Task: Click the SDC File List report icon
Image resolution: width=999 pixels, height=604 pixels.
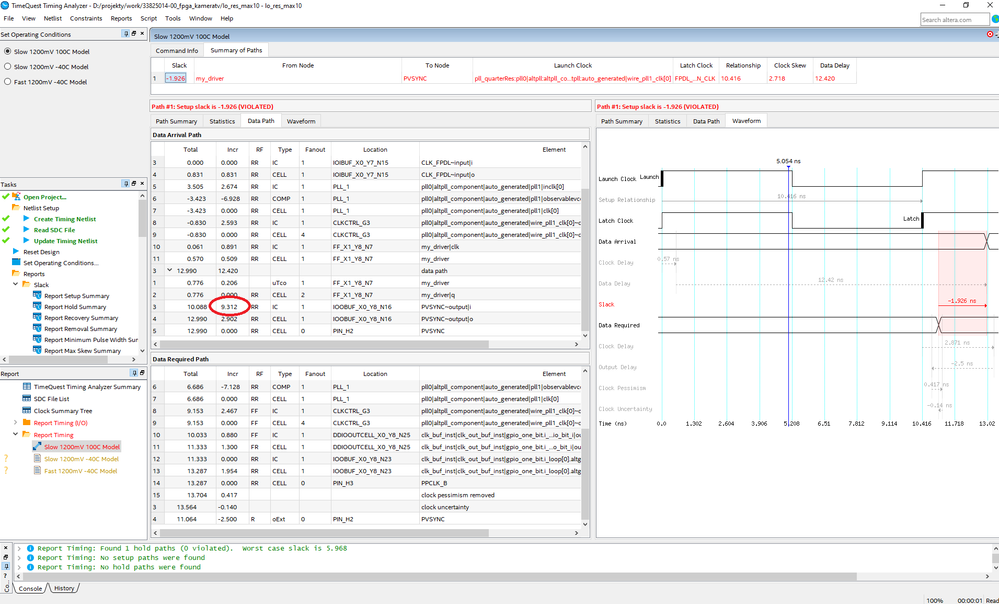Action: [26, 398]
